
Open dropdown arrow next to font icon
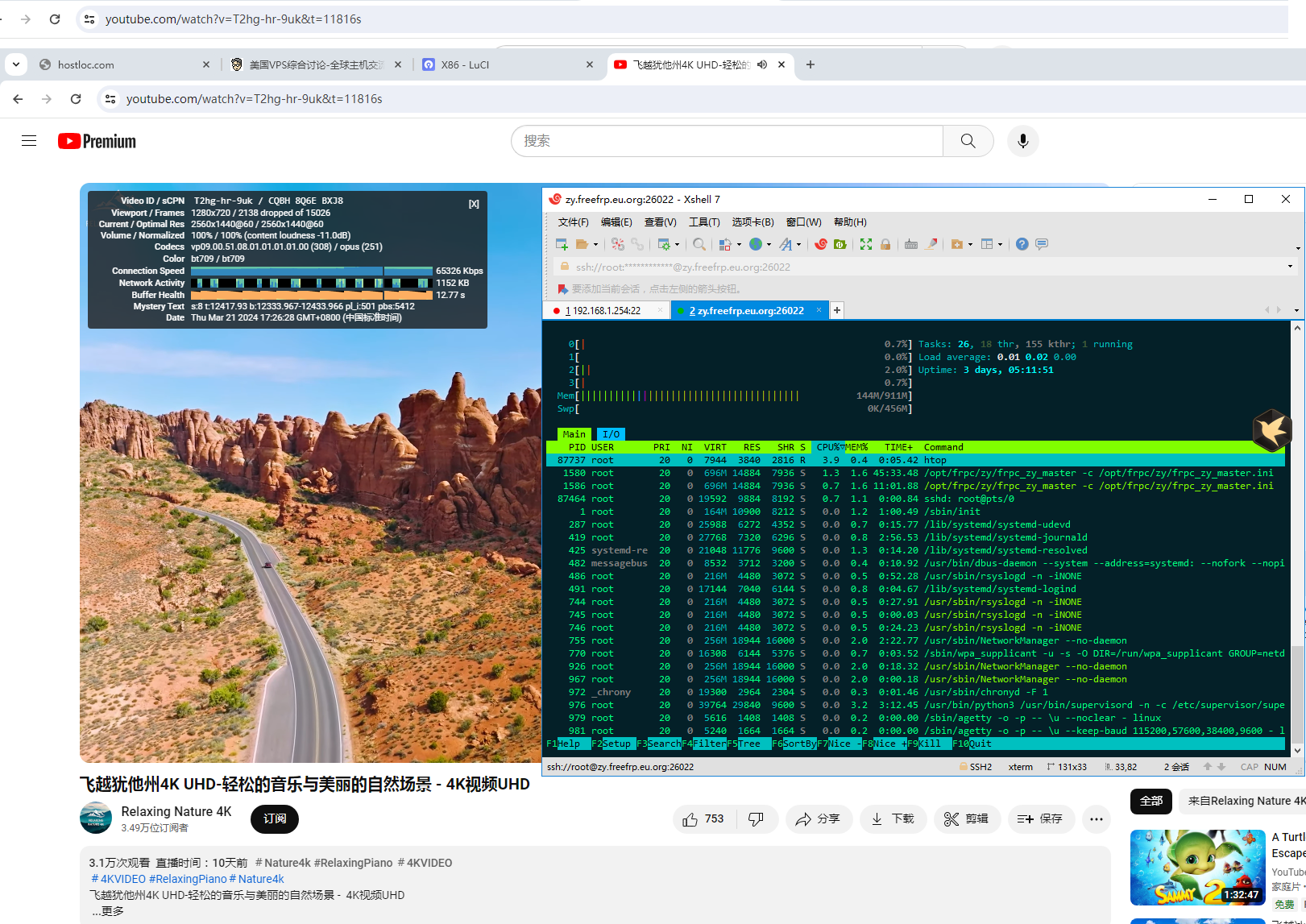[x=799, y=244]
